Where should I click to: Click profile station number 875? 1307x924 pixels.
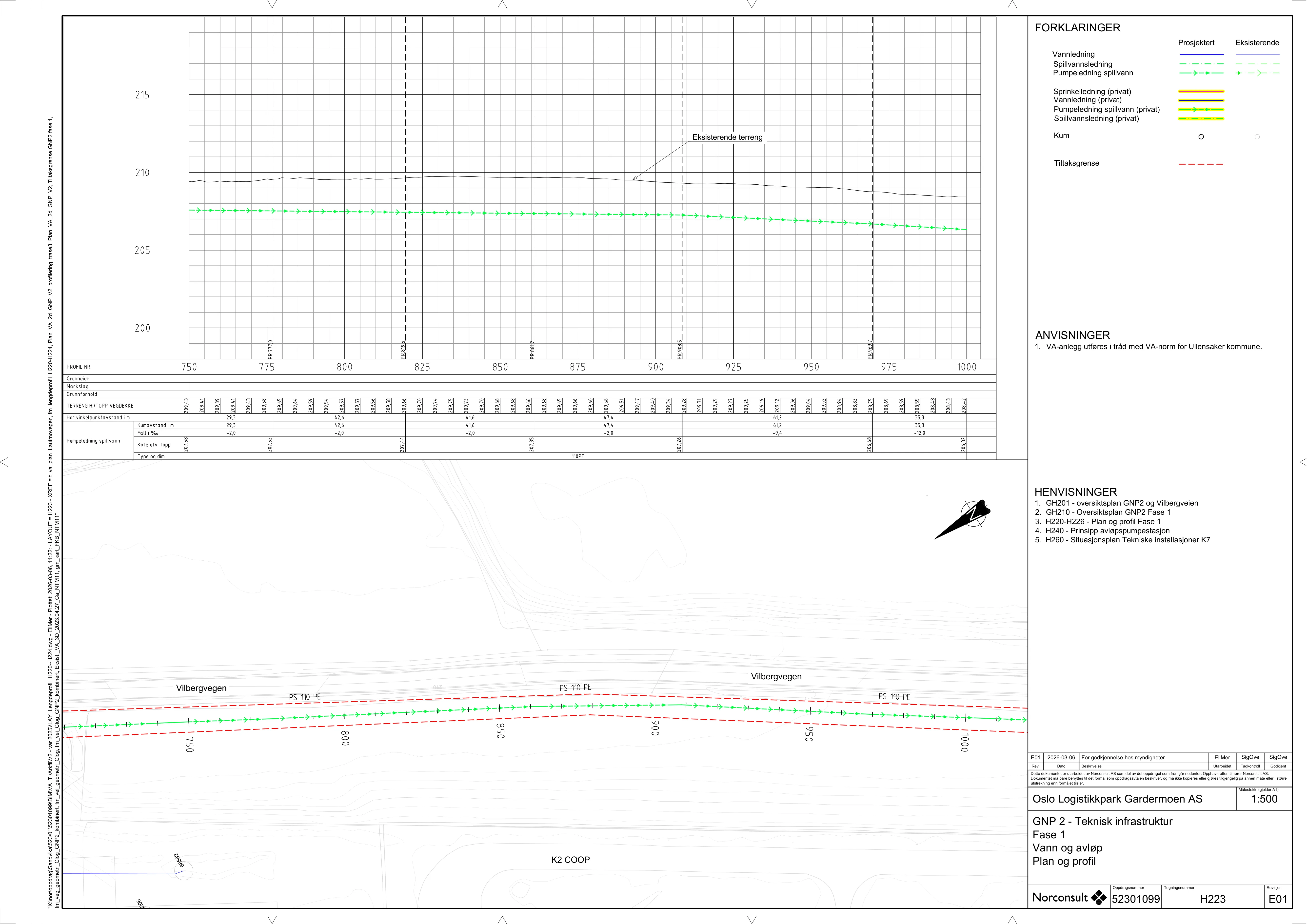(578, 367)
